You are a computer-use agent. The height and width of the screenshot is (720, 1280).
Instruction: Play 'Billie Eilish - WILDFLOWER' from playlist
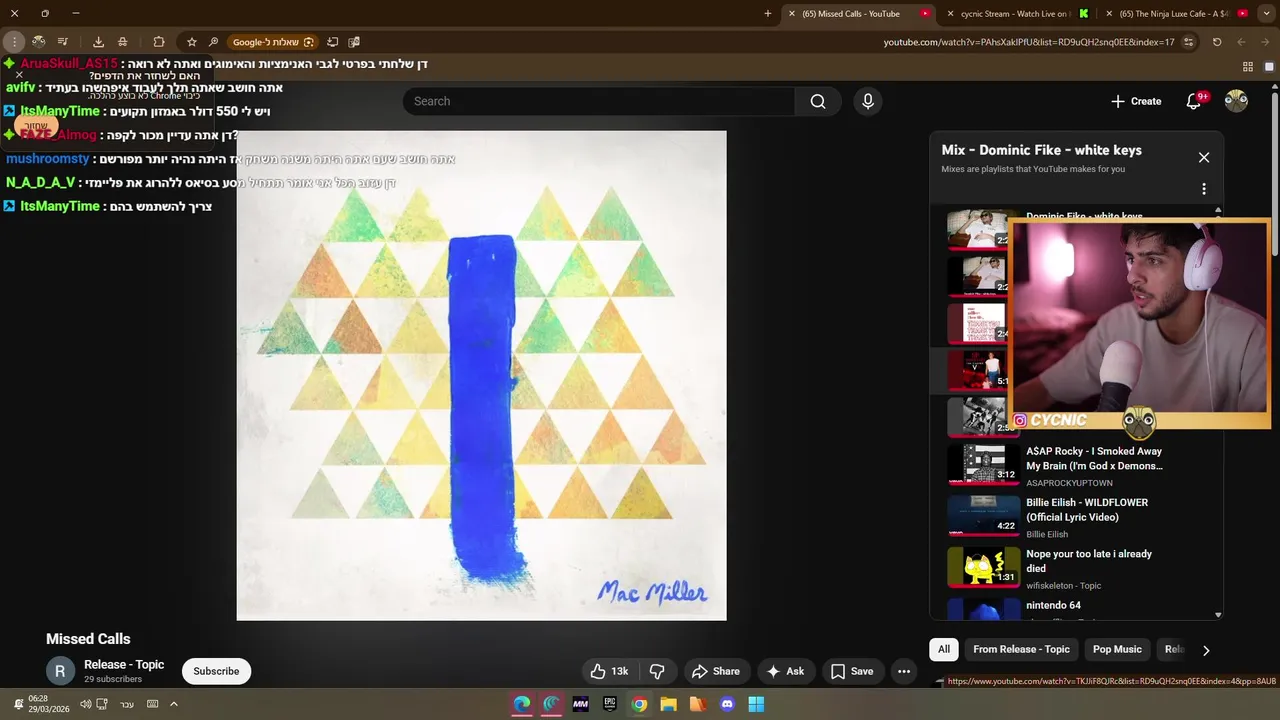1087,510
